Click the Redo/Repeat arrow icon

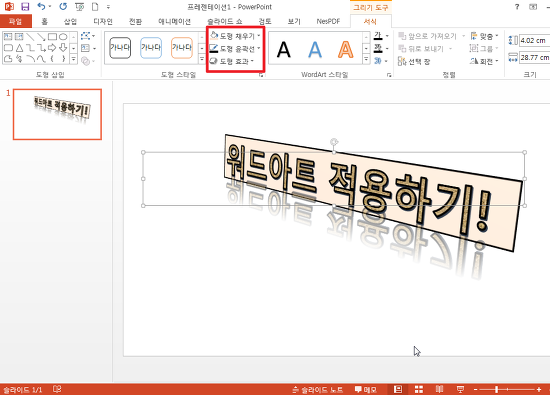click(63, 6)
